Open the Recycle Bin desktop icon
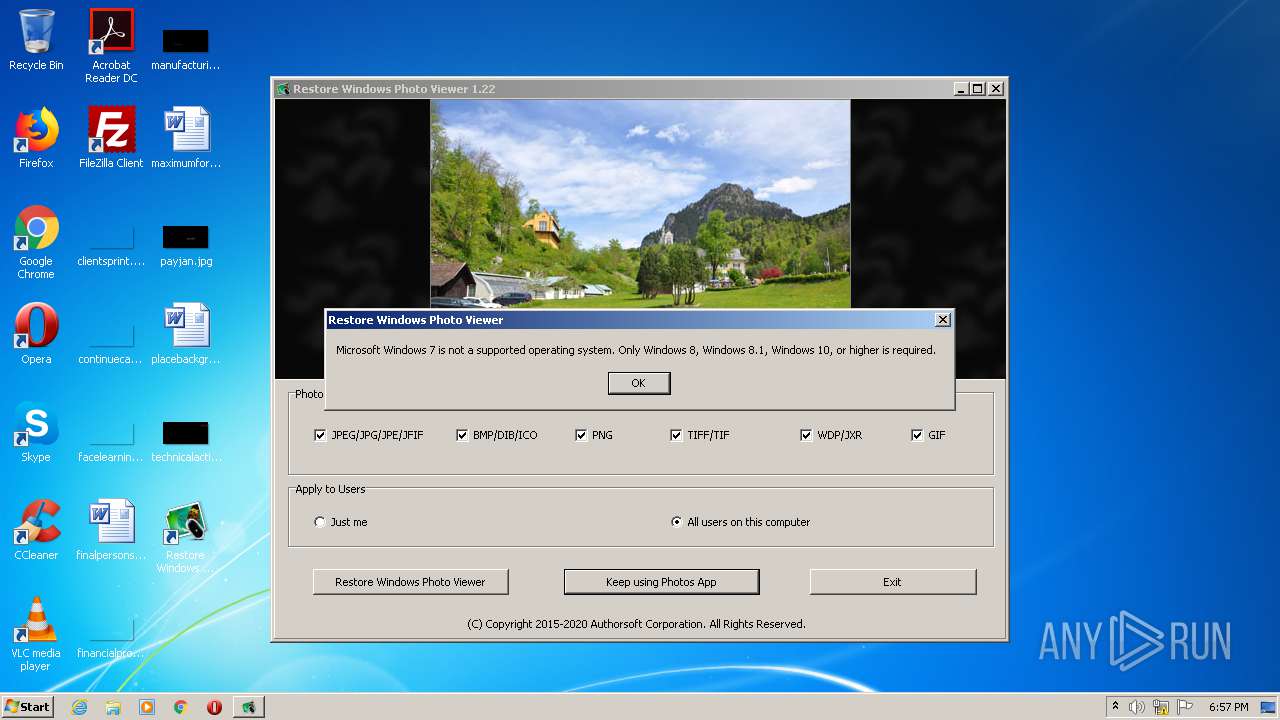Screen dimensions: 1280x720 (x=36, y=40)
